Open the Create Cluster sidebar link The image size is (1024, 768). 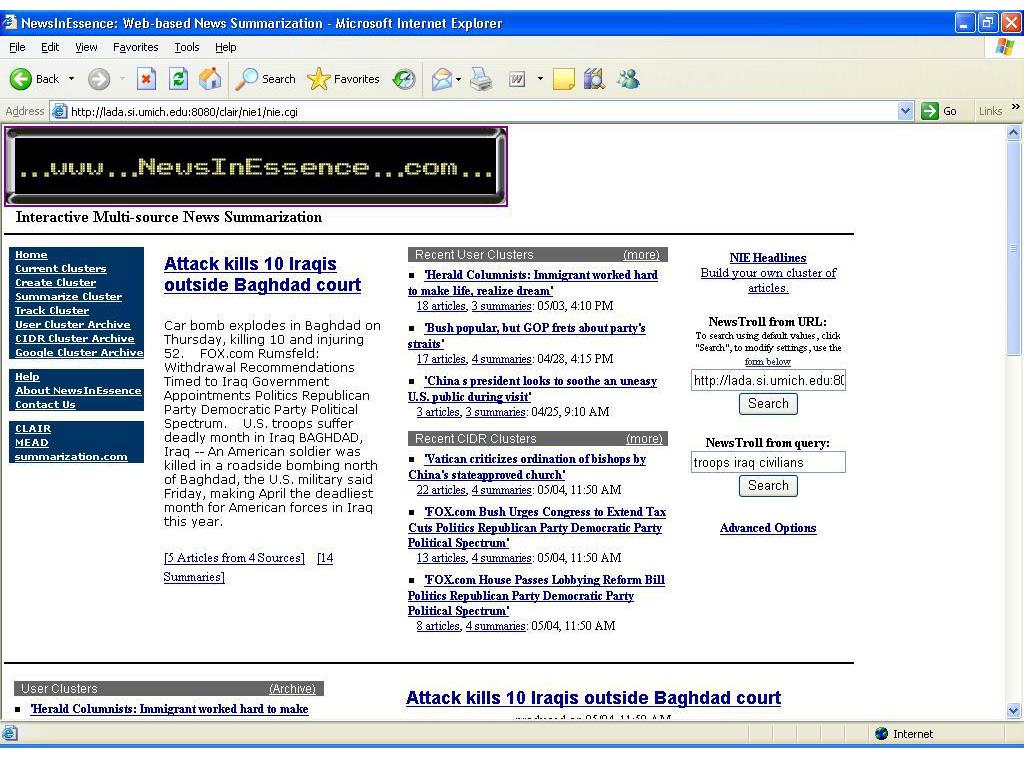tap(56, 283)
